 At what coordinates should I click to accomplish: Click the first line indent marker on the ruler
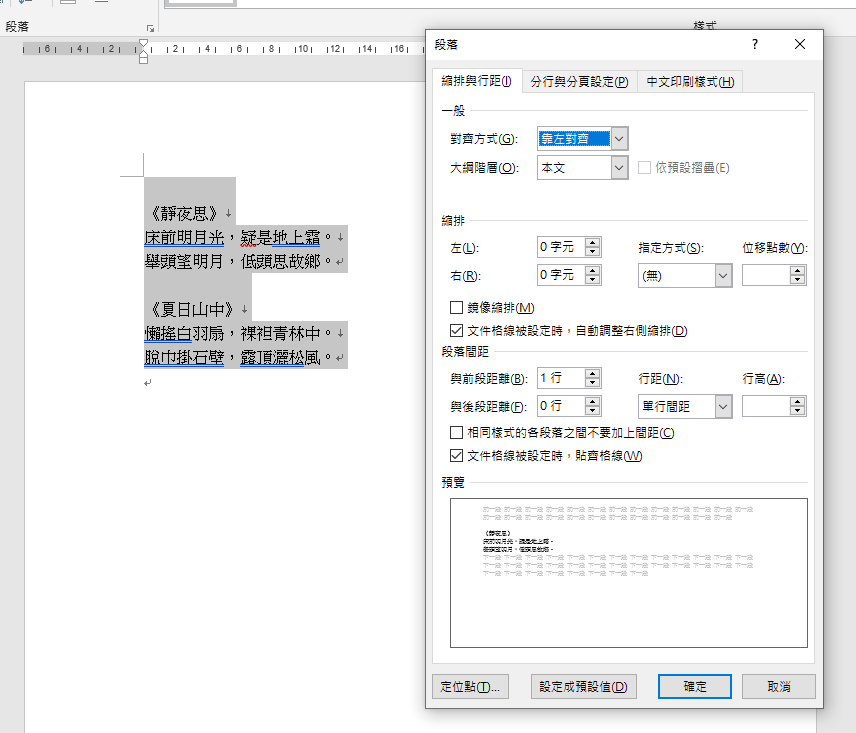point(143,43)
